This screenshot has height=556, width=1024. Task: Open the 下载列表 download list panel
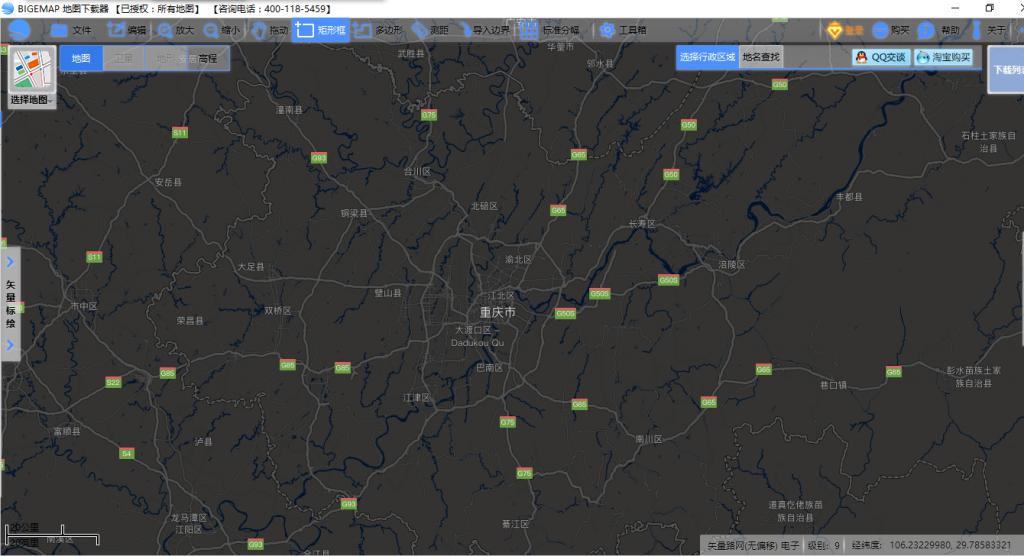click(x=1006, y=70)
